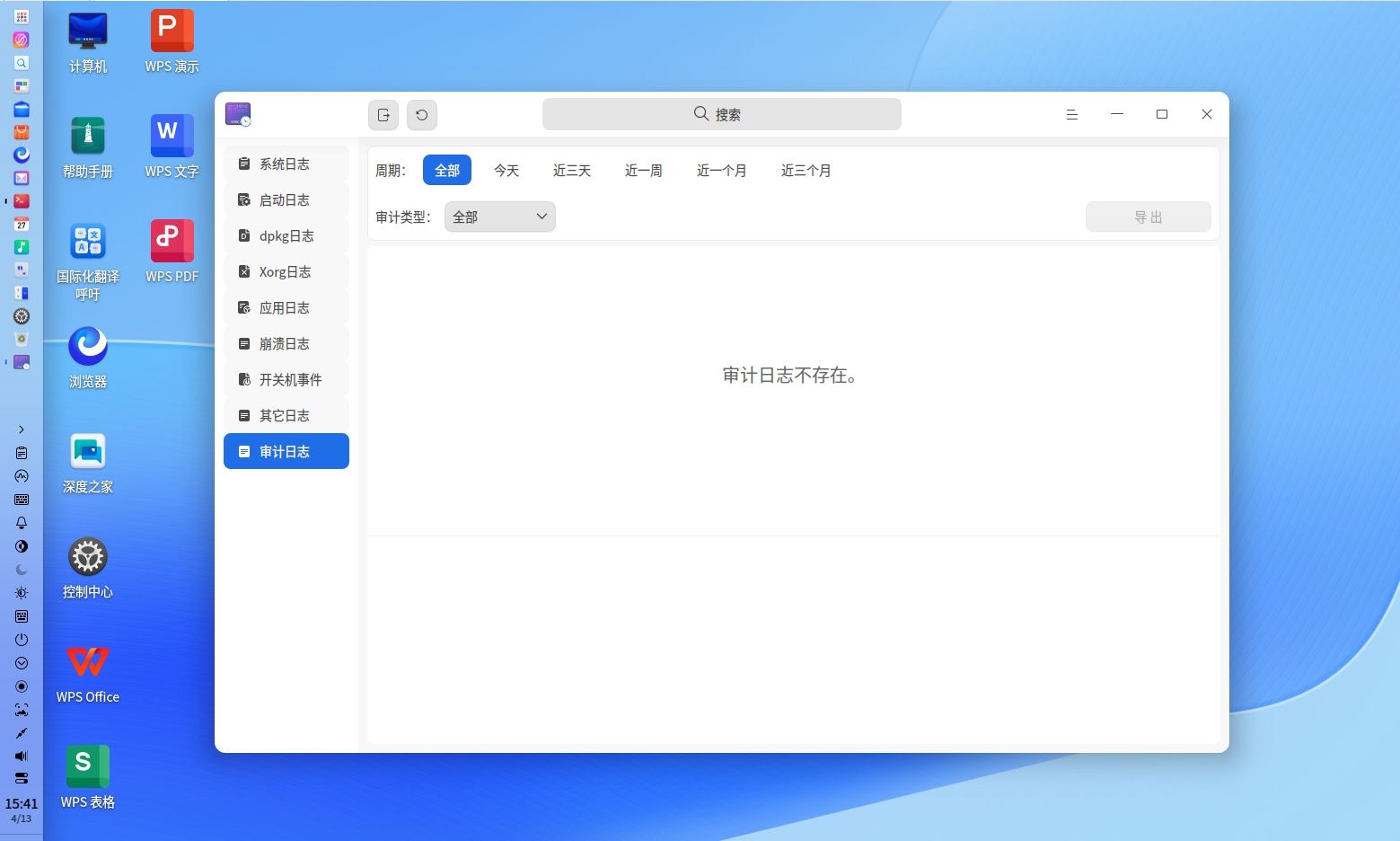Open the launcher grid in the dock

(22, 16)
